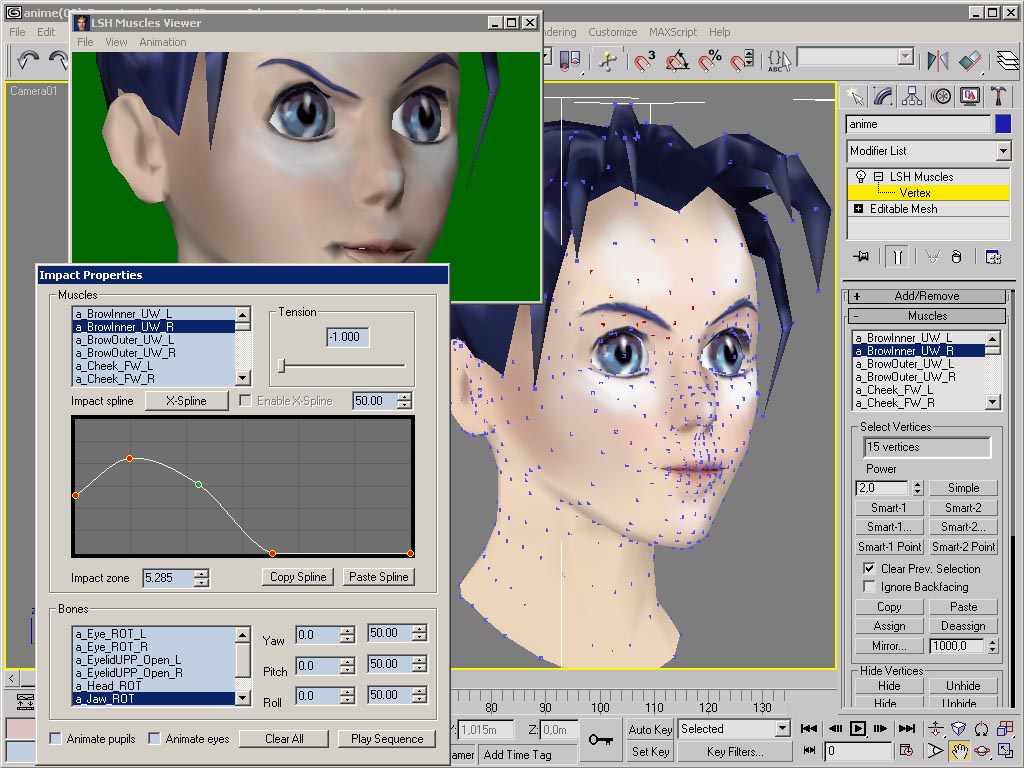Switch to the Hierarchy command panel

912,97
